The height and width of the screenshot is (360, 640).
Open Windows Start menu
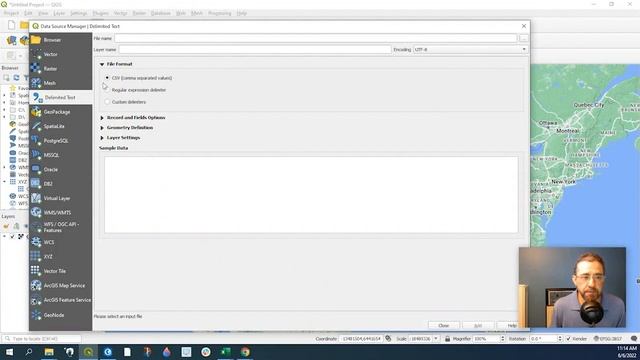[x=9, y=352]
